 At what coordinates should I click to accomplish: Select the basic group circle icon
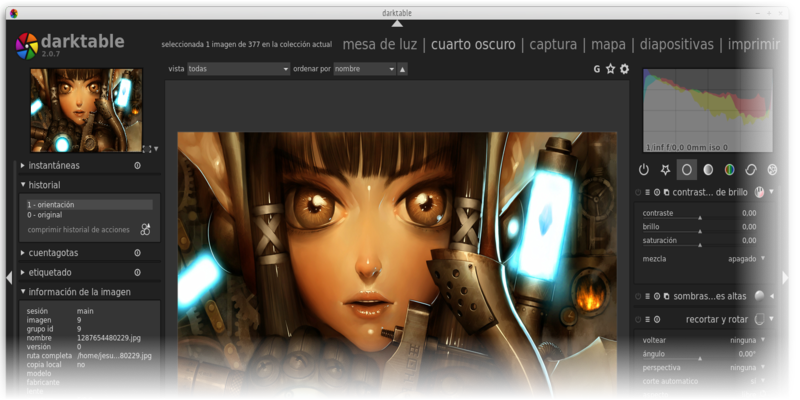click(687, 170)
